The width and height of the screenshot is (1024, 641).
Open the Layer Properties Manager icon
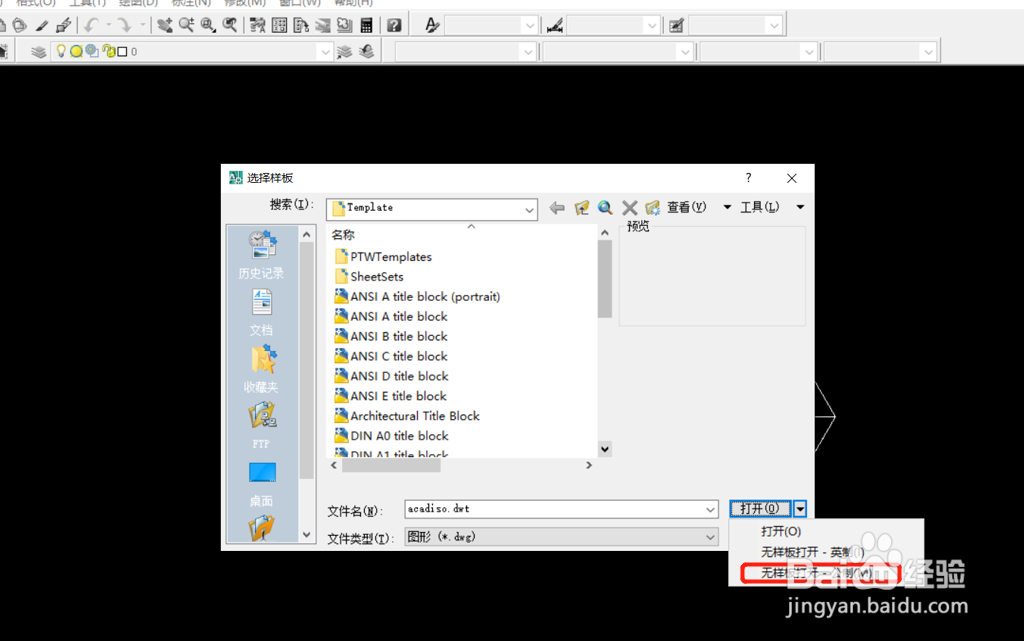pyautogui.click(x=39, y=52)
